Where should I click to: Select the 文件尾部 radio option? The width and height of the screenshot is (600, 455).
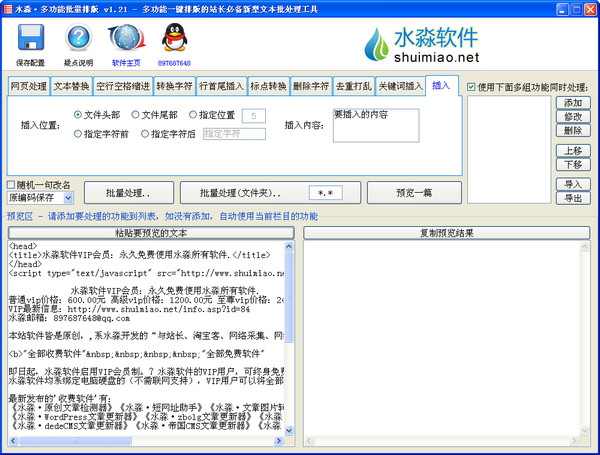137,115
